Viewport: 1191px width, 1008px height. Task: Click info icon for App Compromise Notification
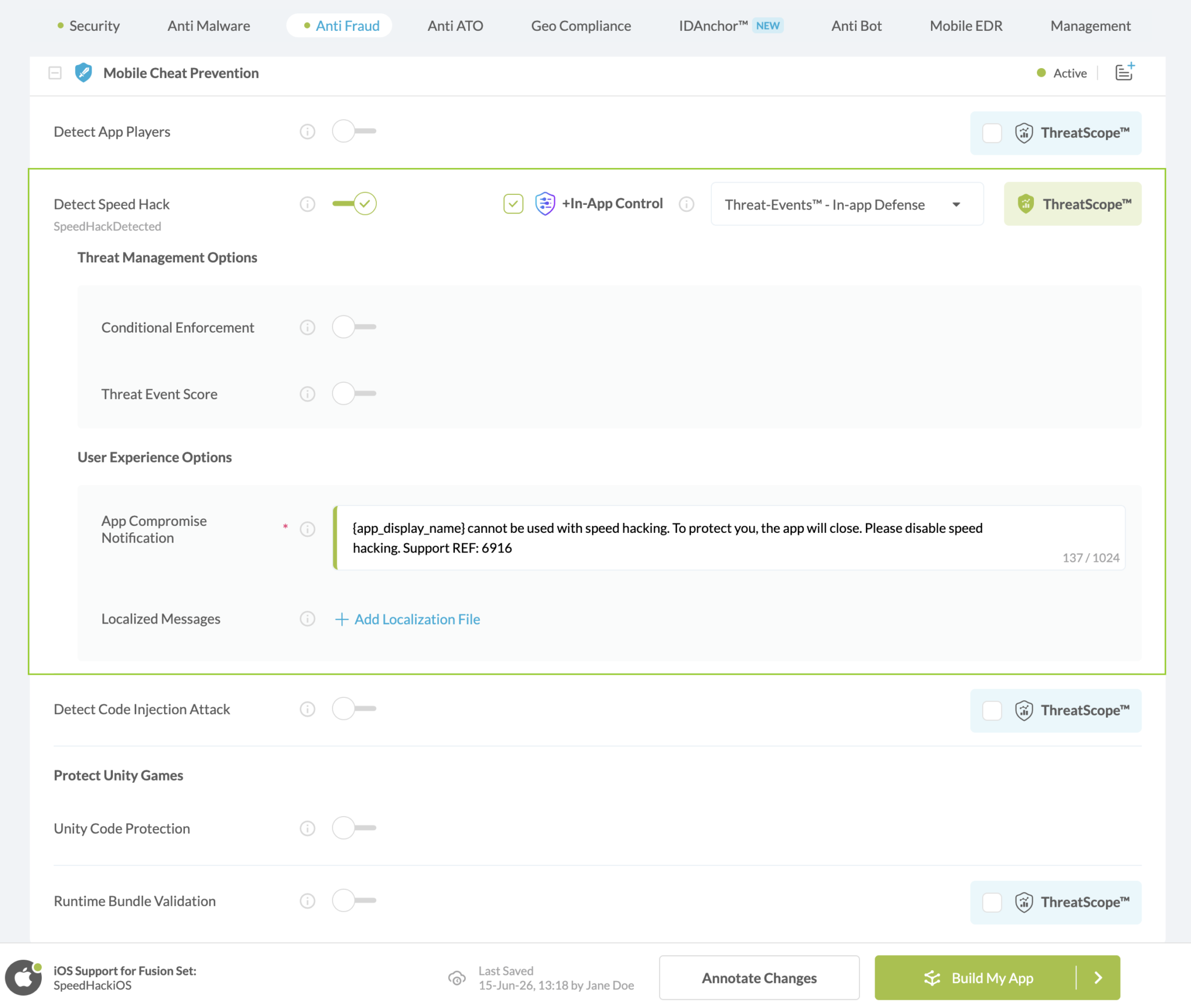coord(307,529)
